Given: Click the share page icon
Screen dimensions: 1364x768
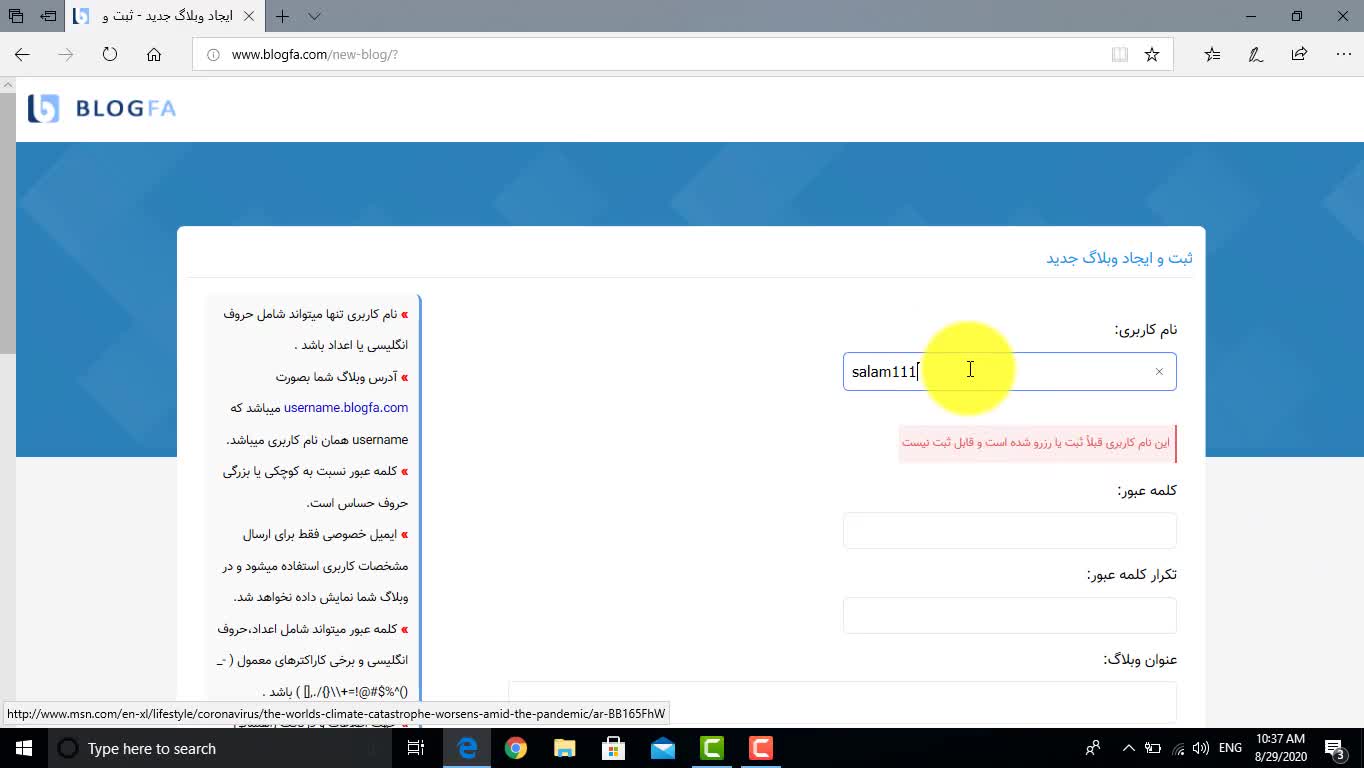Looking at the screenshot, I should click(1299, 55).
